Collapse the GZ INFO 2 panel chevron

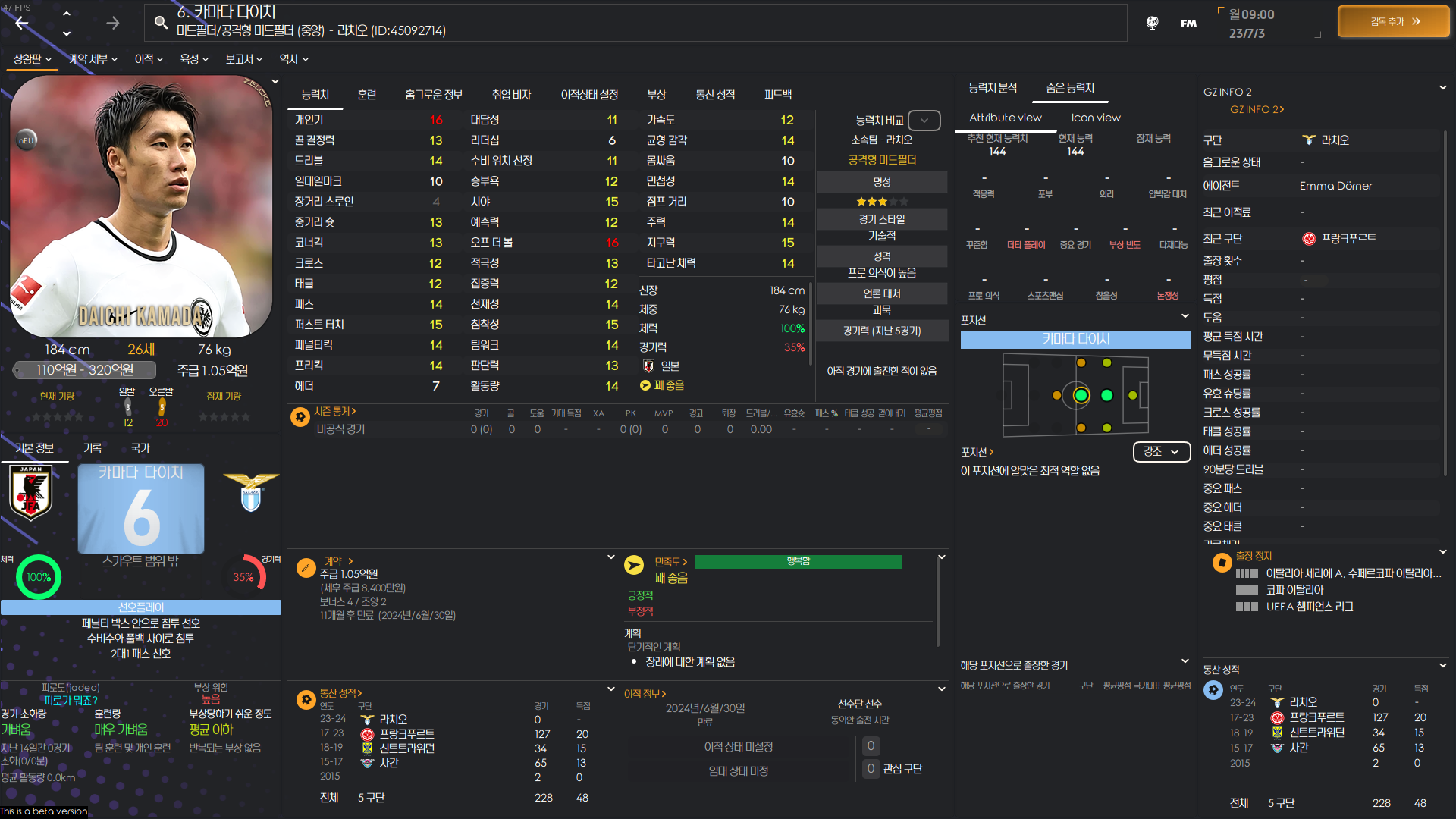[1442, 88]
